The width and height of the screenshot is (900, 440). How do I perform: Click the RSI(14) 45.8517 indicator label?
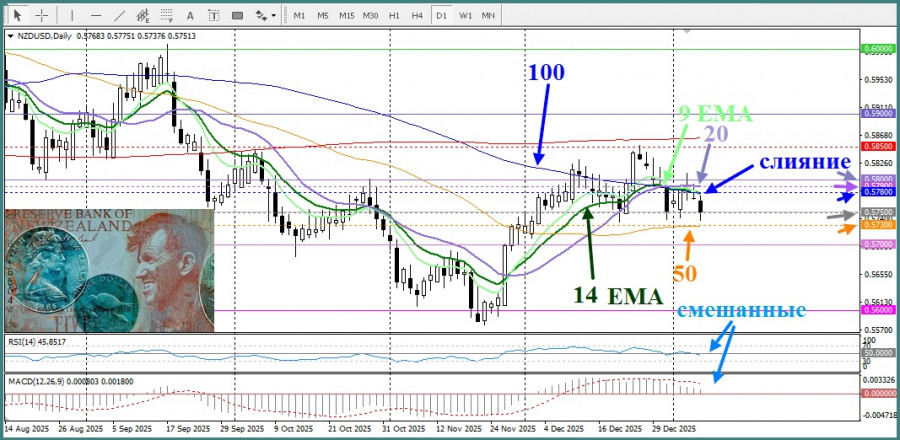[38, 341]
